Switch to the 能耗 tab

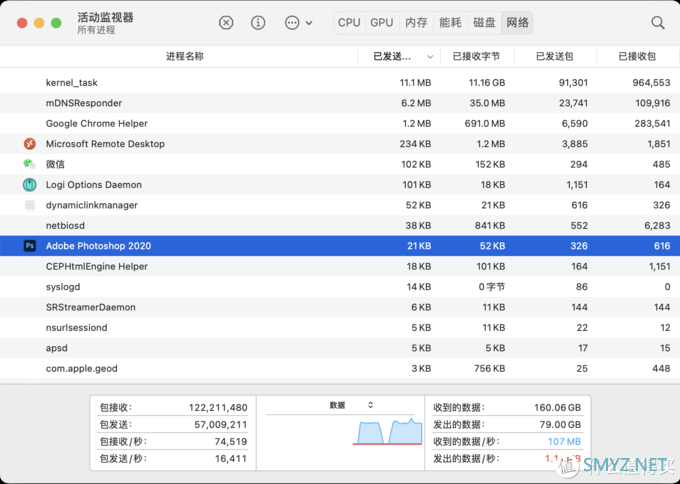pyautogui.click(x=450, y=23)
